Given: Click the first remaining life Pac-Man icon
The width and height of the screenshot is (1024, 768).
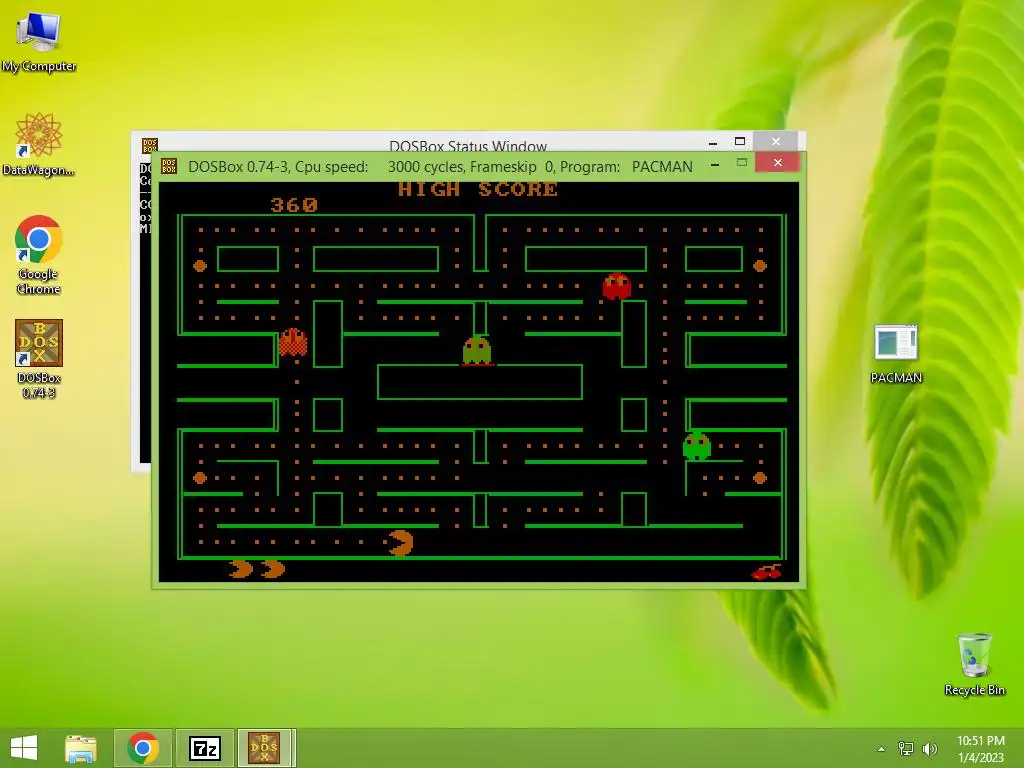Looking at the screenshot, I should coord(241,569).
